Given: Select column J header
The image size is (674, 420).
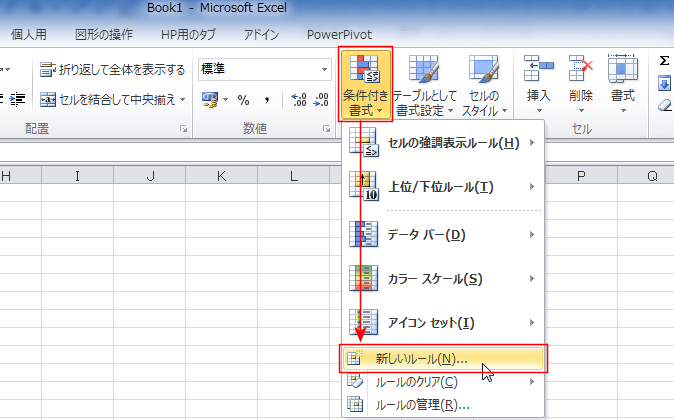Looking at the screenshot, I should [150, 176].
